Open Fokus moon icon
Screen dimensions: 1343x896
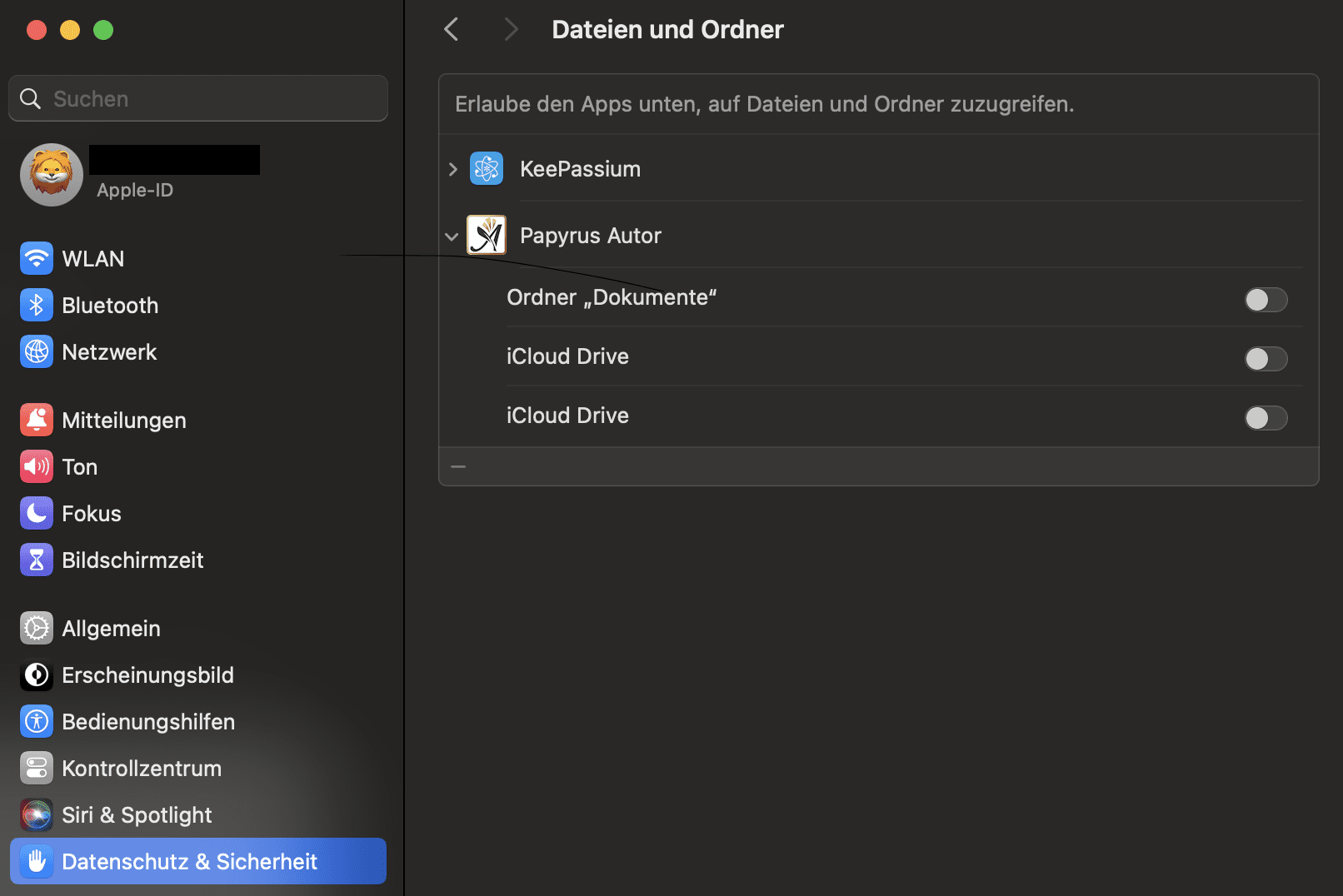point(36,514)
